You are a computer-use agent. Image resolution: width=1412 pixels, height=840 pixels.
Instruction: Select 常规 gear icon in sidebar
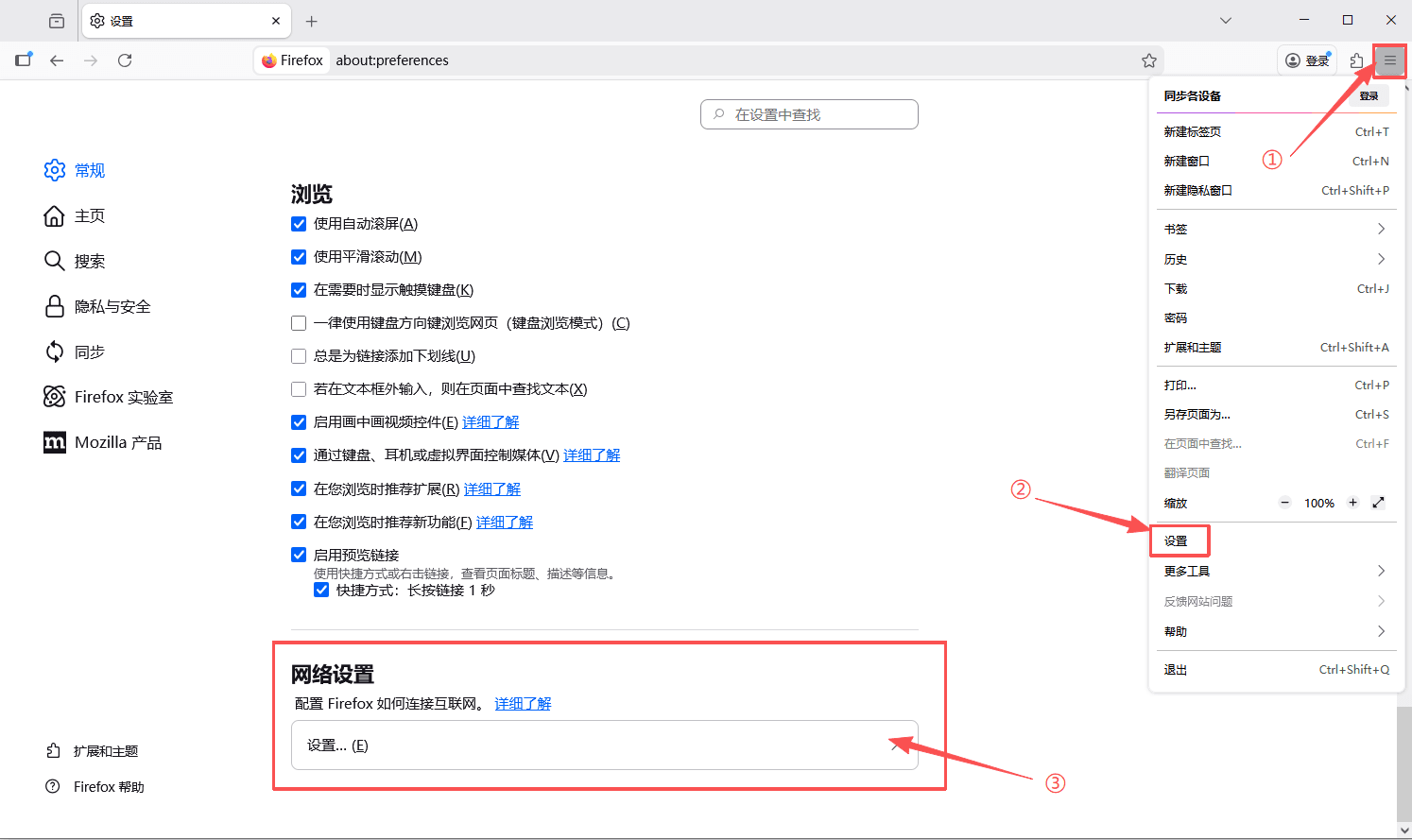55,170
